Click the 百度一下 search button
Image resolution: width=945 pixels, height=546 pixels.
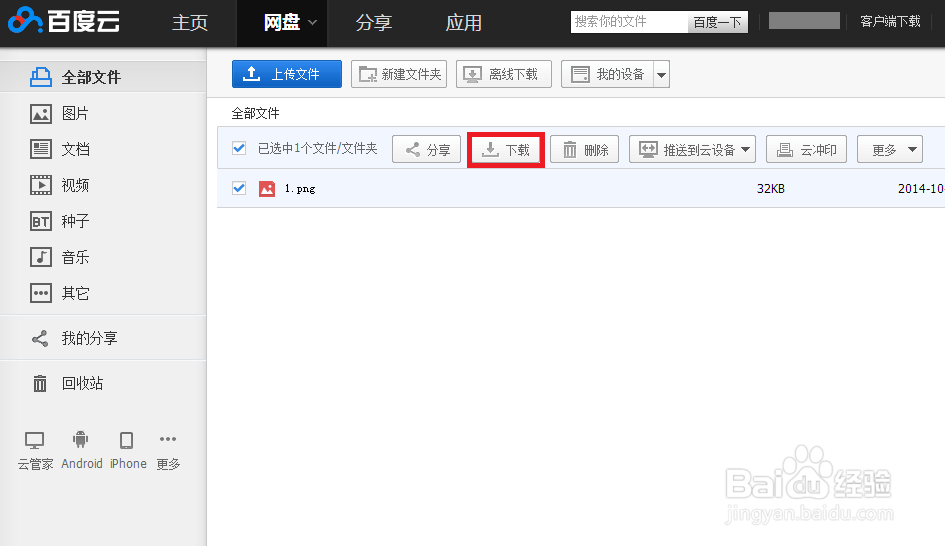pos(717,22)
